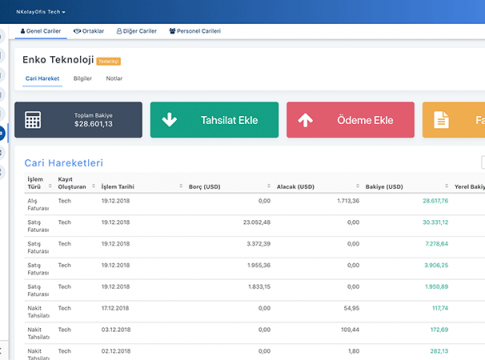Click the Cari Hareketleri heading

coord(64,163)
